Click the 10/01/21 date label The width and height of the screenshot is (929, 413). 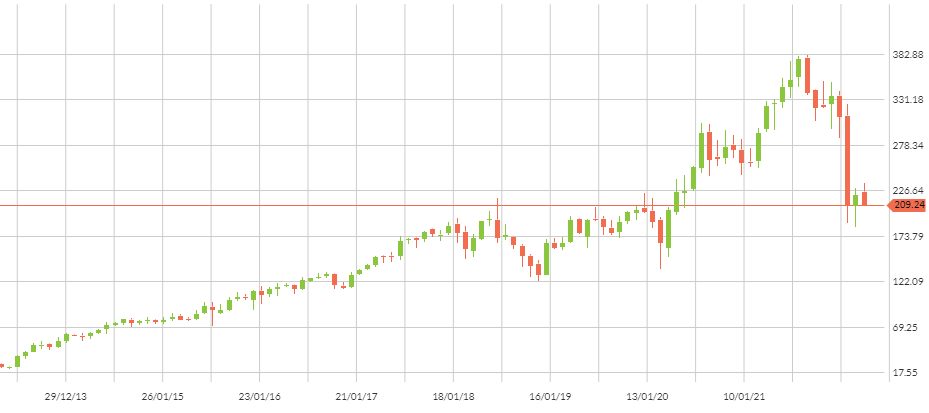tap(744, 397)
